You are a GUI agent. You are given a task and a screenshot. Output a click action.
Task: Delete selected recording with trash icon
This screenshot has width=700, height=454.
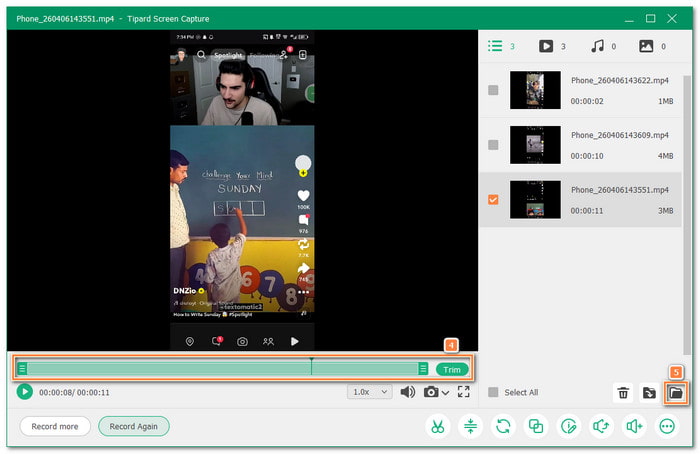623,393
